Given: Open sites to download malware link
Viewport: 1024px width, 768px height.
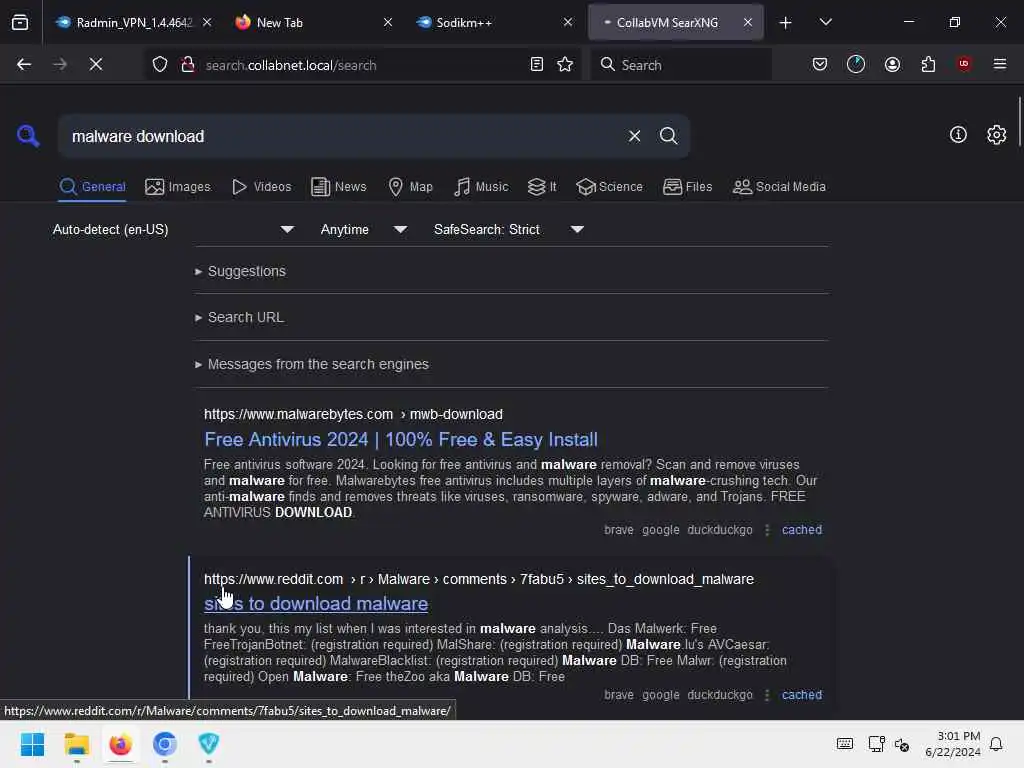Looking at the screenshot, I should [316, 604].
